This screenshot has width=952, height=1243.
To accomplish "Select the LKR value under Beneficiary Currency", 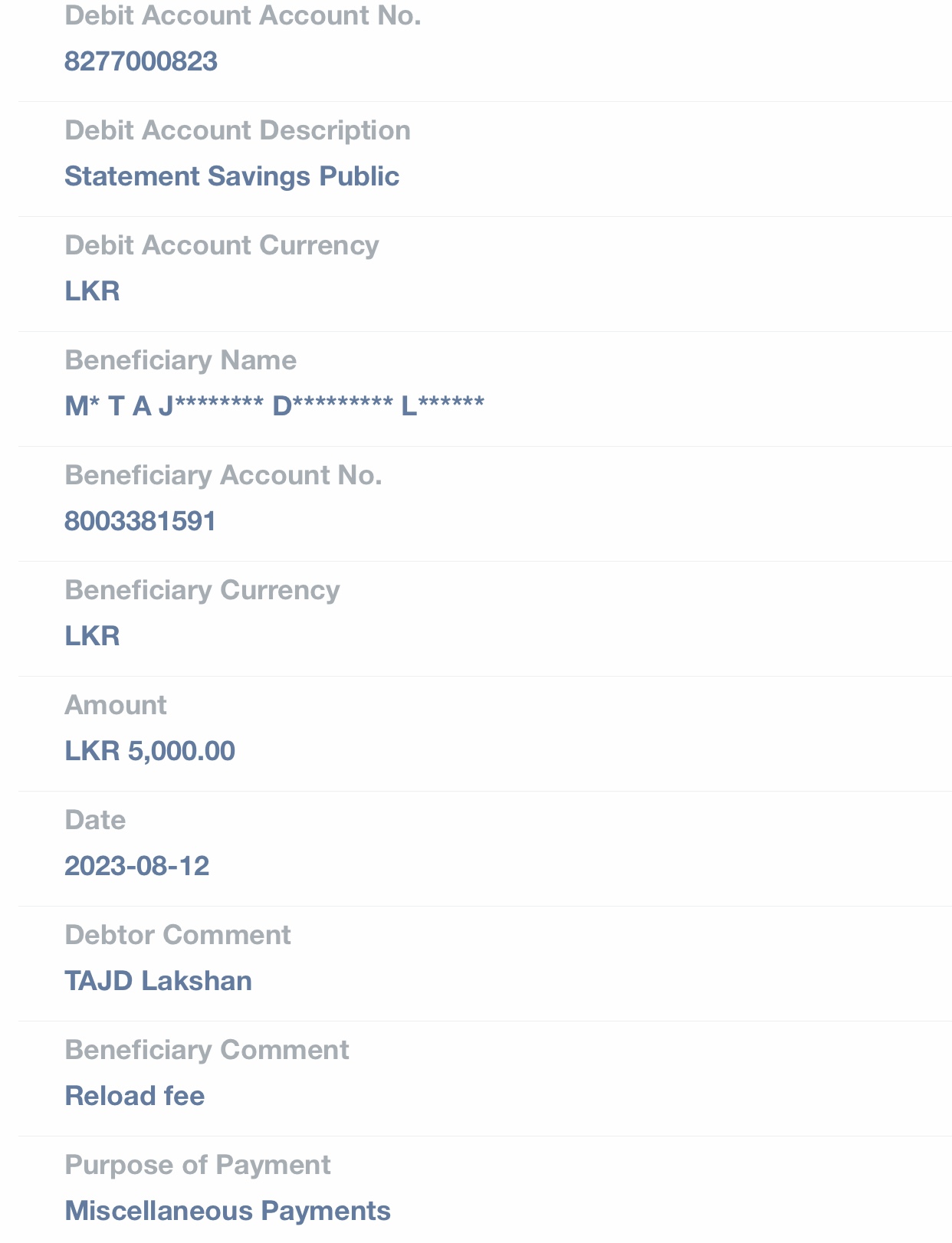I will (92, 636).
